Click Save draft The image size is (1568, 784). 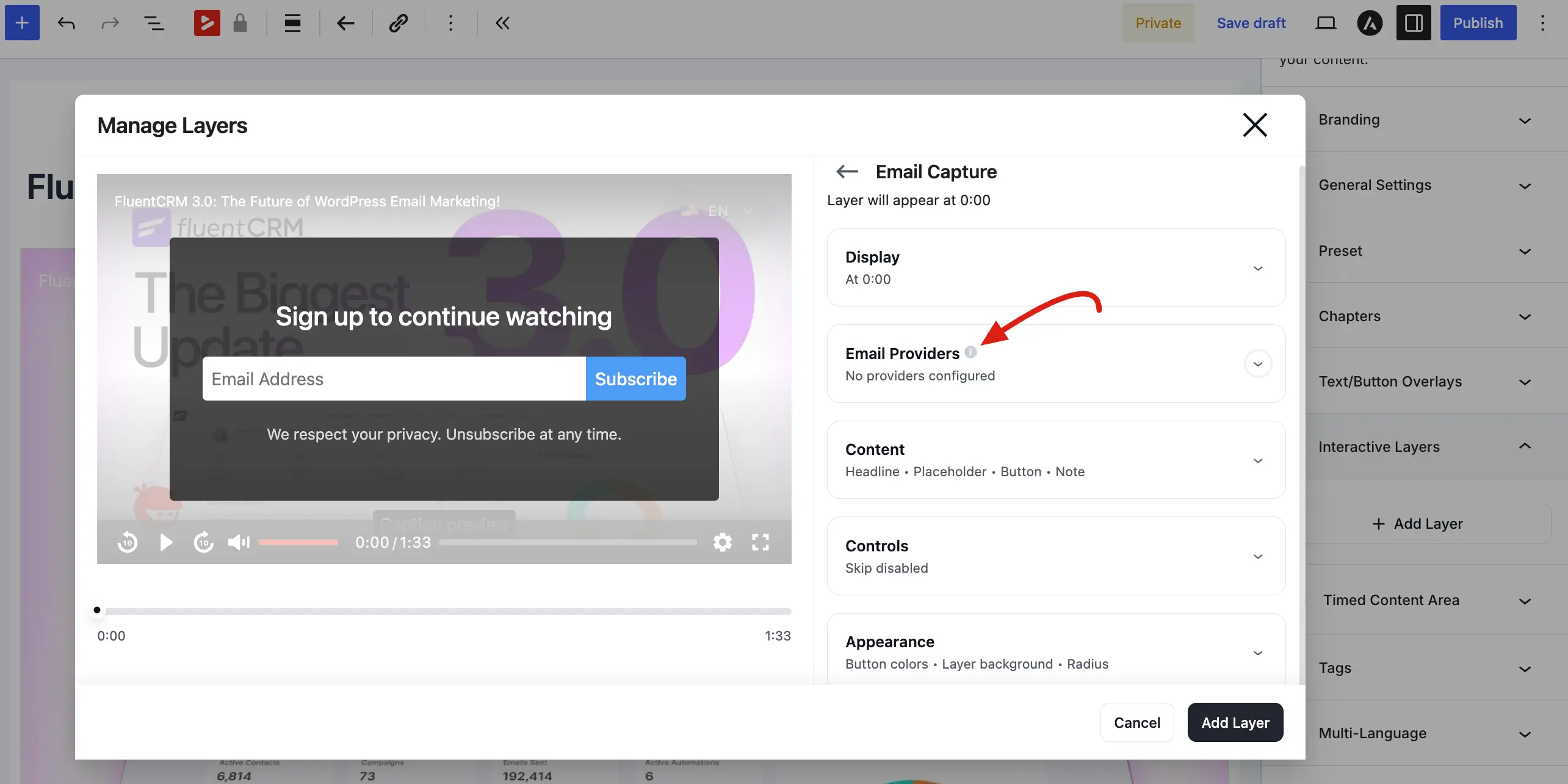[1251, 23]
